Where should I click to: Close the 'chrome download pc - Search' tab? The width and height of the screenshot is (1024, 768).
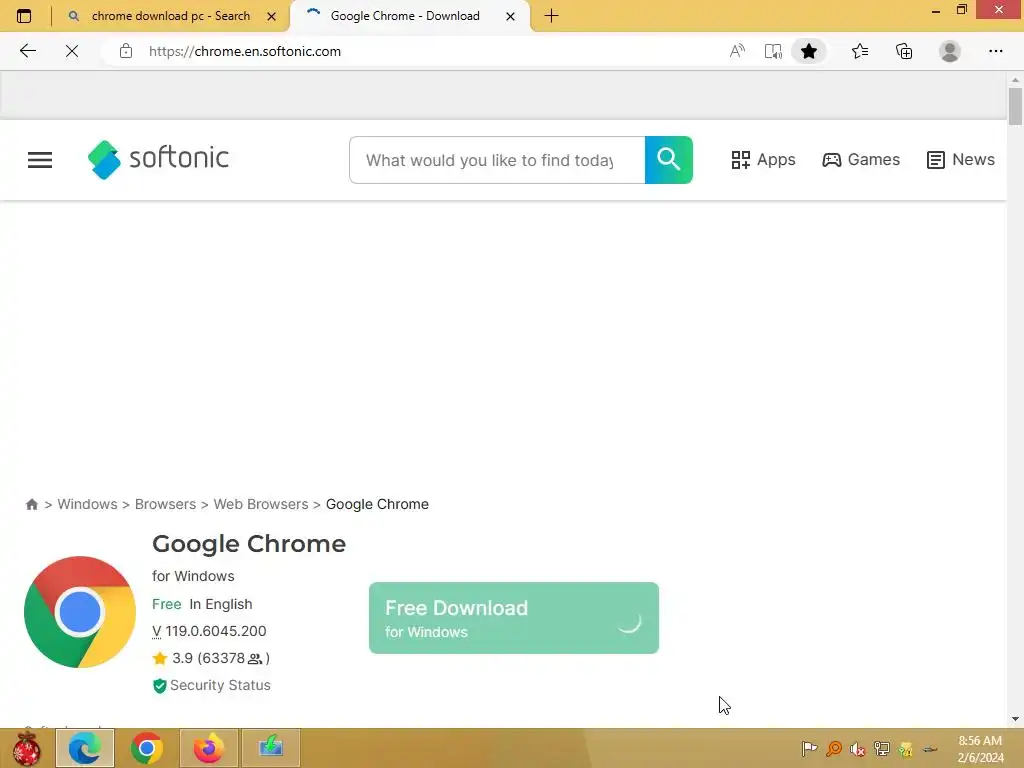(x=272, y=16)
